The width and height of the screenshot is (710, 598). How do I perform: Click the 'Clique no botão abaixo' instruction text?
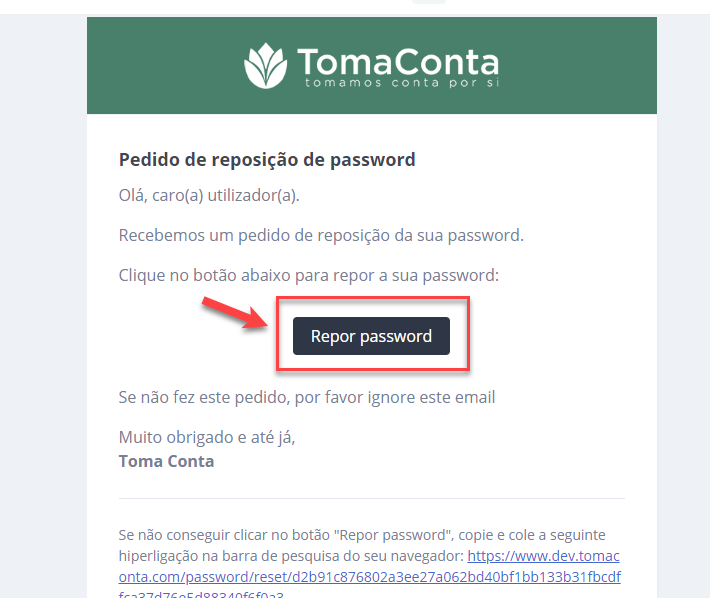click(x=309, y=275)
